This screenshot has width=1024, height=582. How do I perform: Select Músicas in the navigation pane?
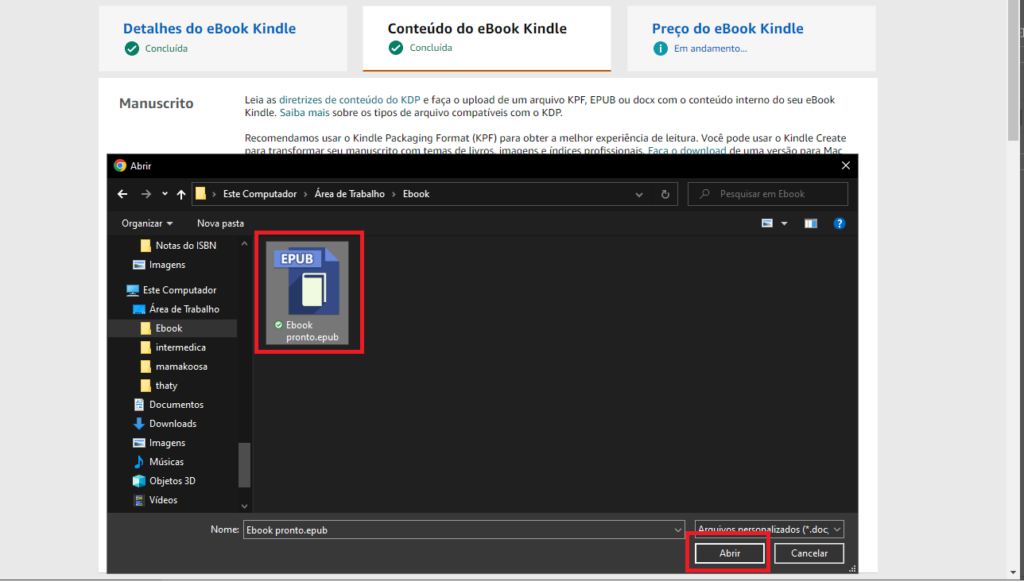(x=167, y=462)
